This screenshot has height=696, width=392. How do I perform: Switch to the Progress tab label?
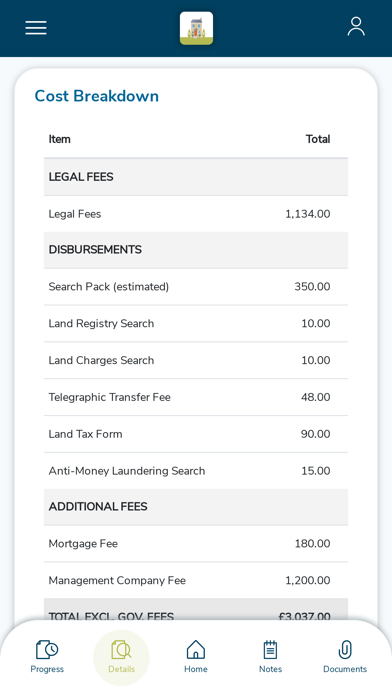[x=47, y=669]
